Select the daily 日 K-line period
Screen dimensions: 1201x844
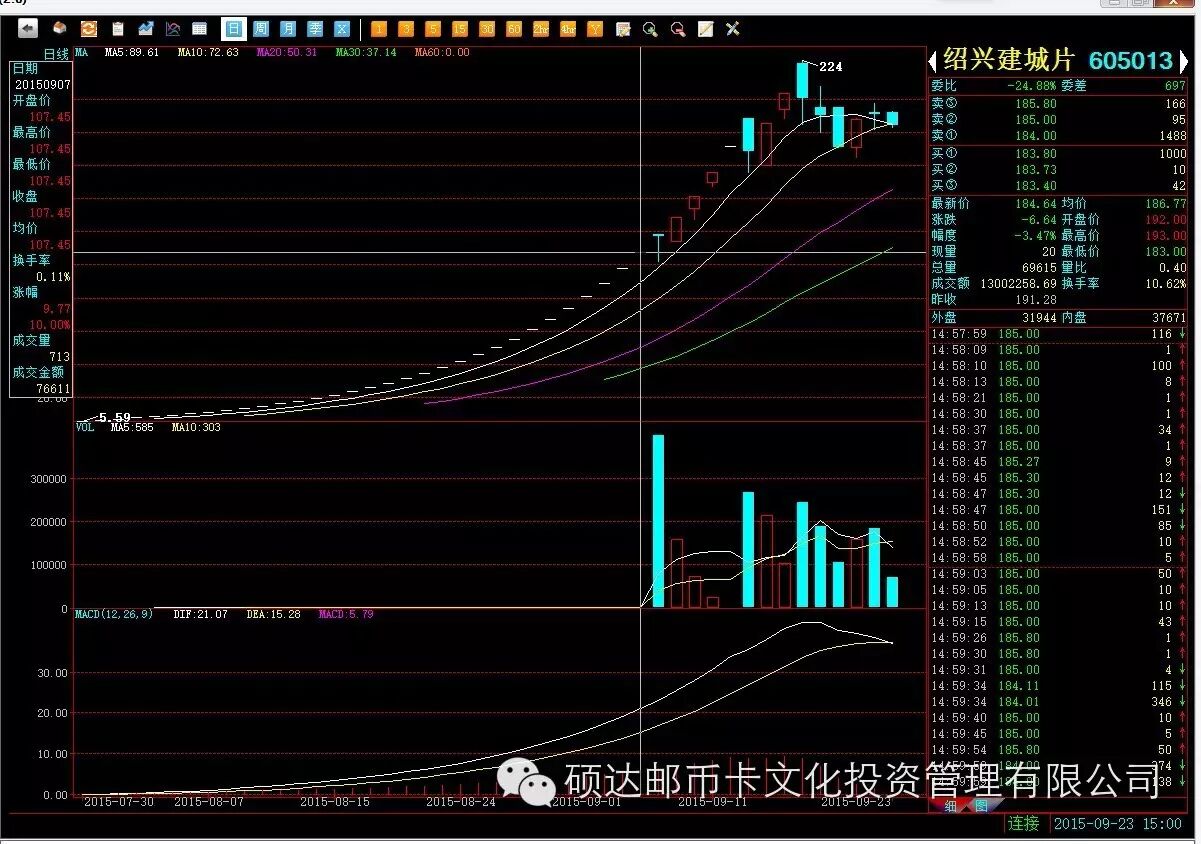(233, 29)
